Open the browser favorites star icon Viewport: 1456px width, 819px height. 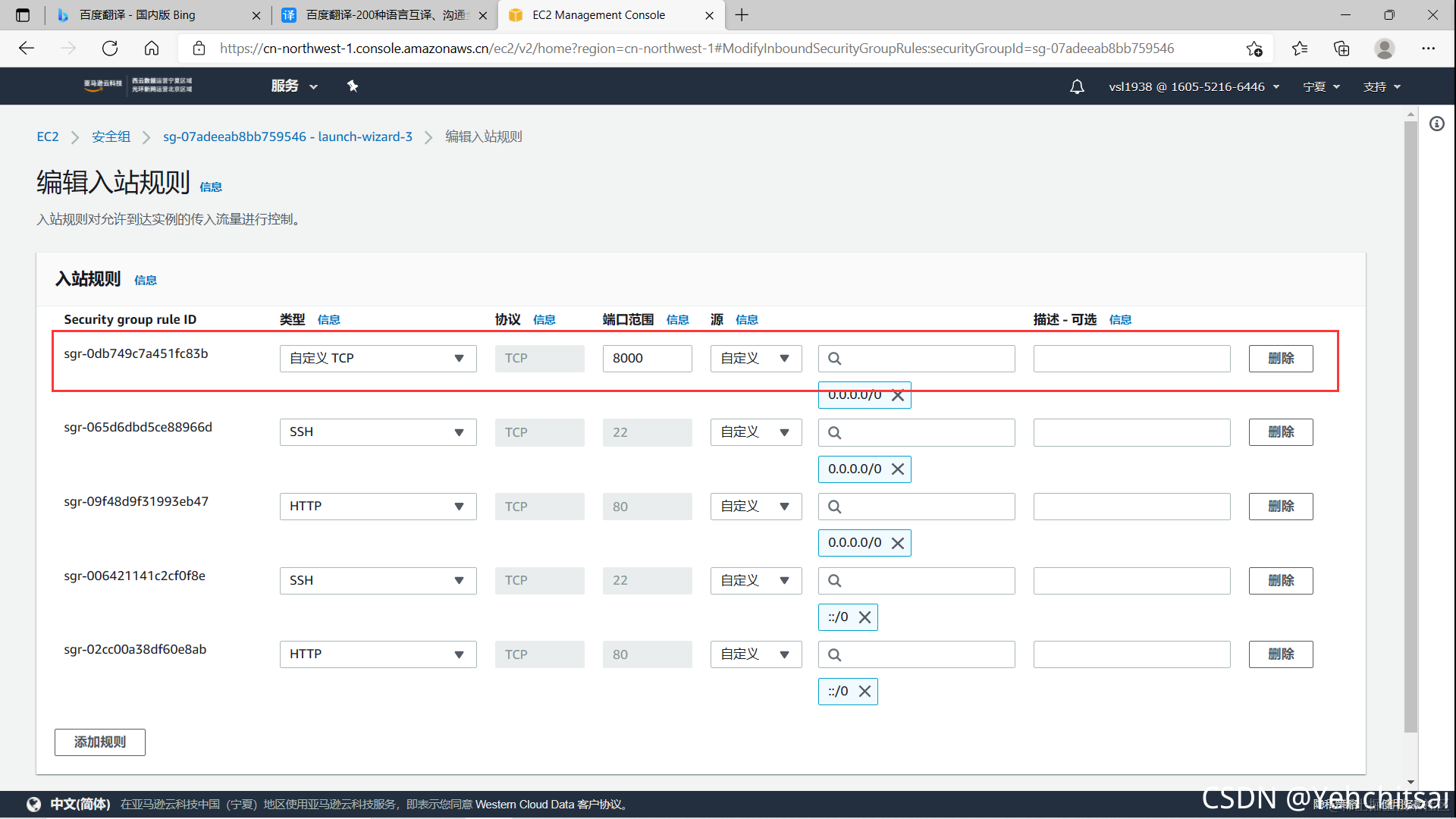pos(1300,49)
